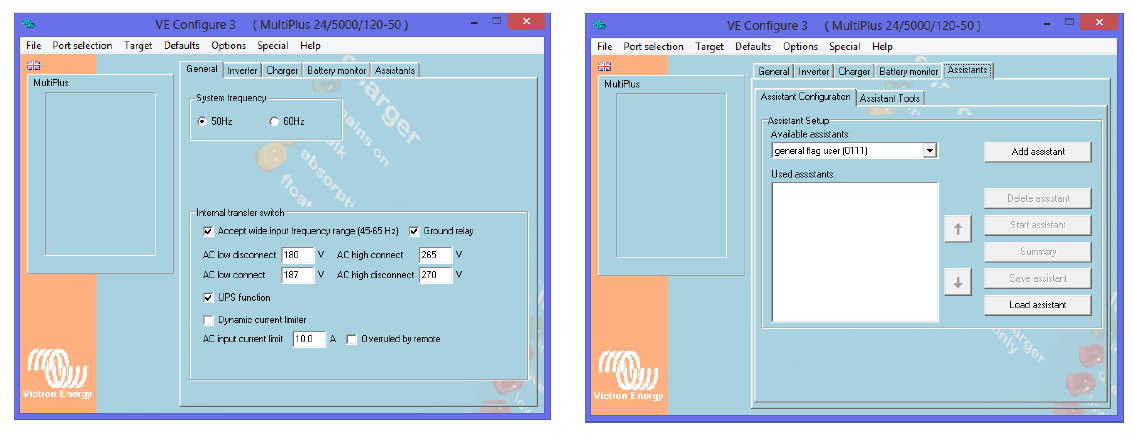
Task: Switch to the Assistant Tools tab
Action: point(890,98)
